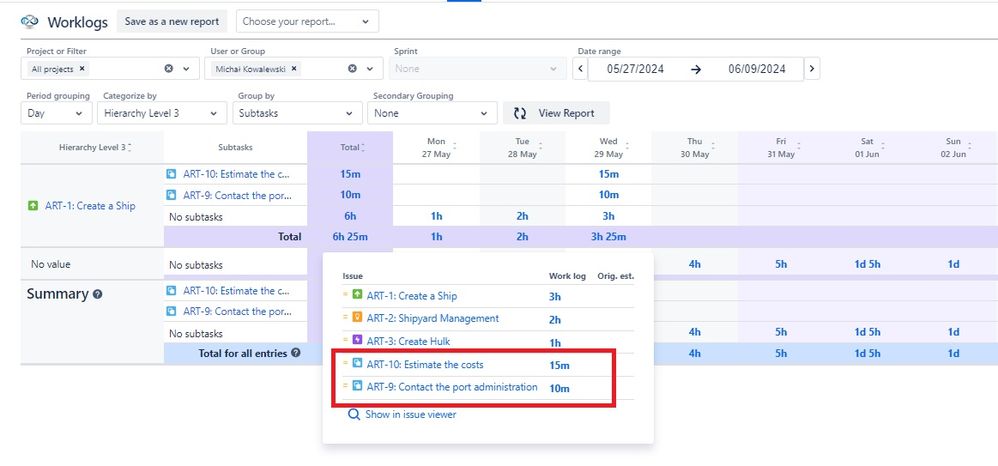Click the ART-3 purple epic icon
This screenshot has height=466, width=998.
click(x=357, y=339)
